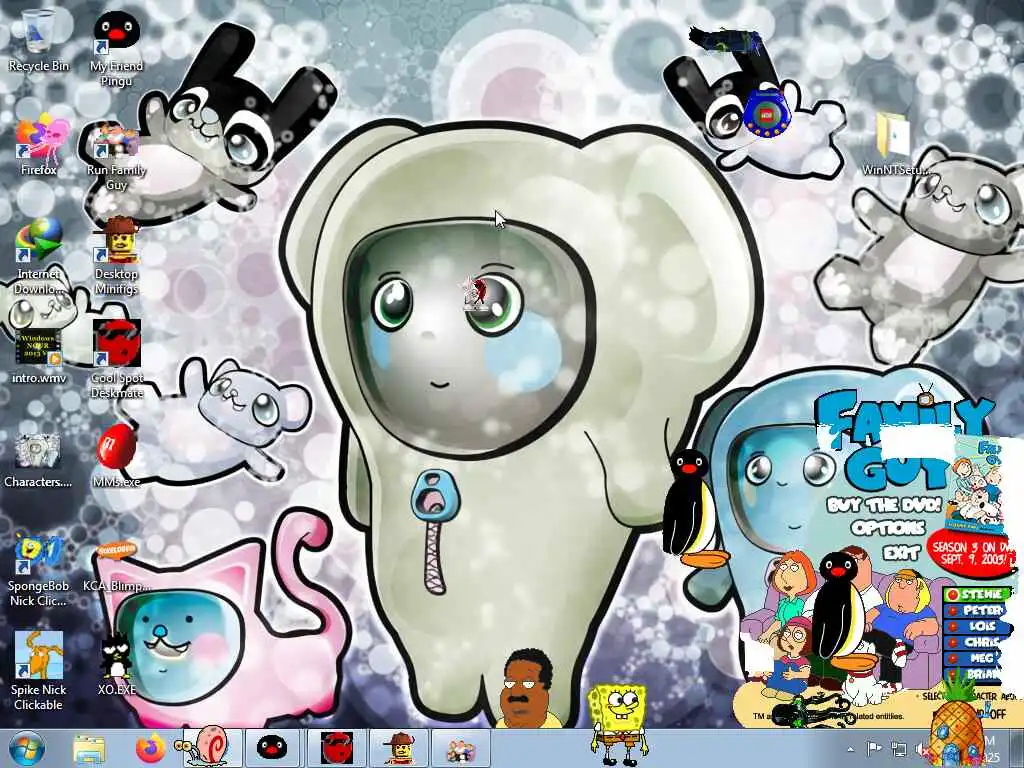Click the Family Guy DVD cover image
This screenshot has height=768, width=1024.
point(978,485)
